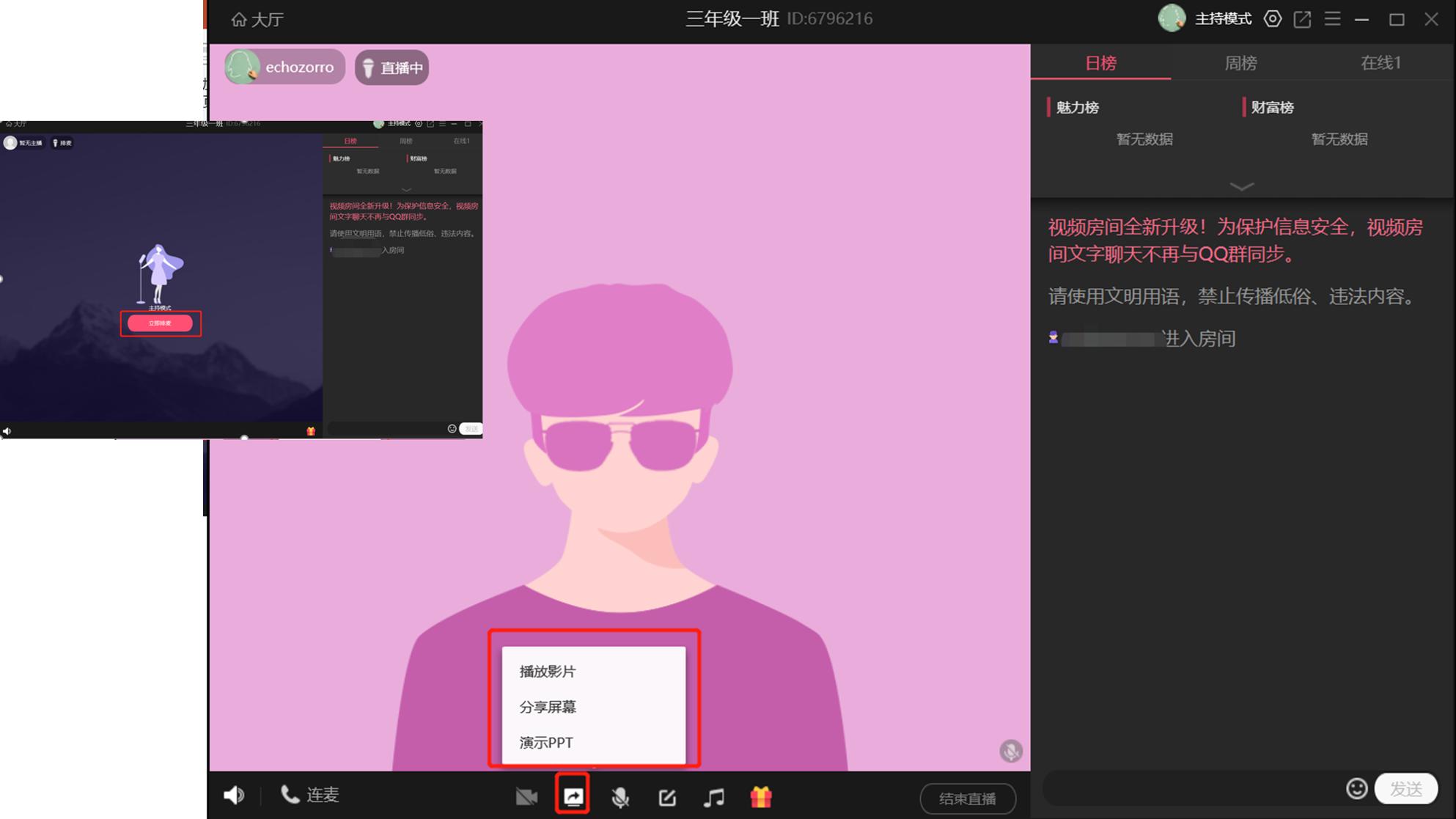Screen dimensions: 1456x819
Task: Open the whiteboard edit pencil icon
Action: 667,797
